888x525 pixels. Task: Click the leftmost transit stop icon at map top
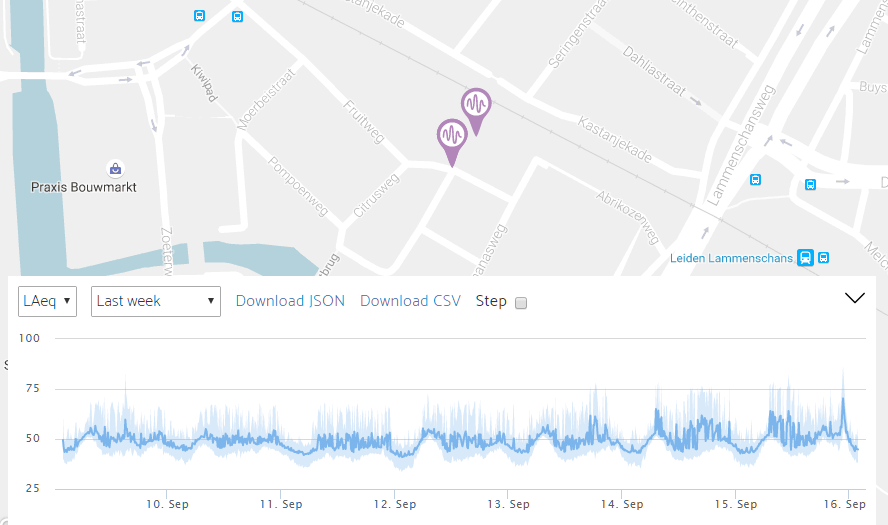click(199, 16)
